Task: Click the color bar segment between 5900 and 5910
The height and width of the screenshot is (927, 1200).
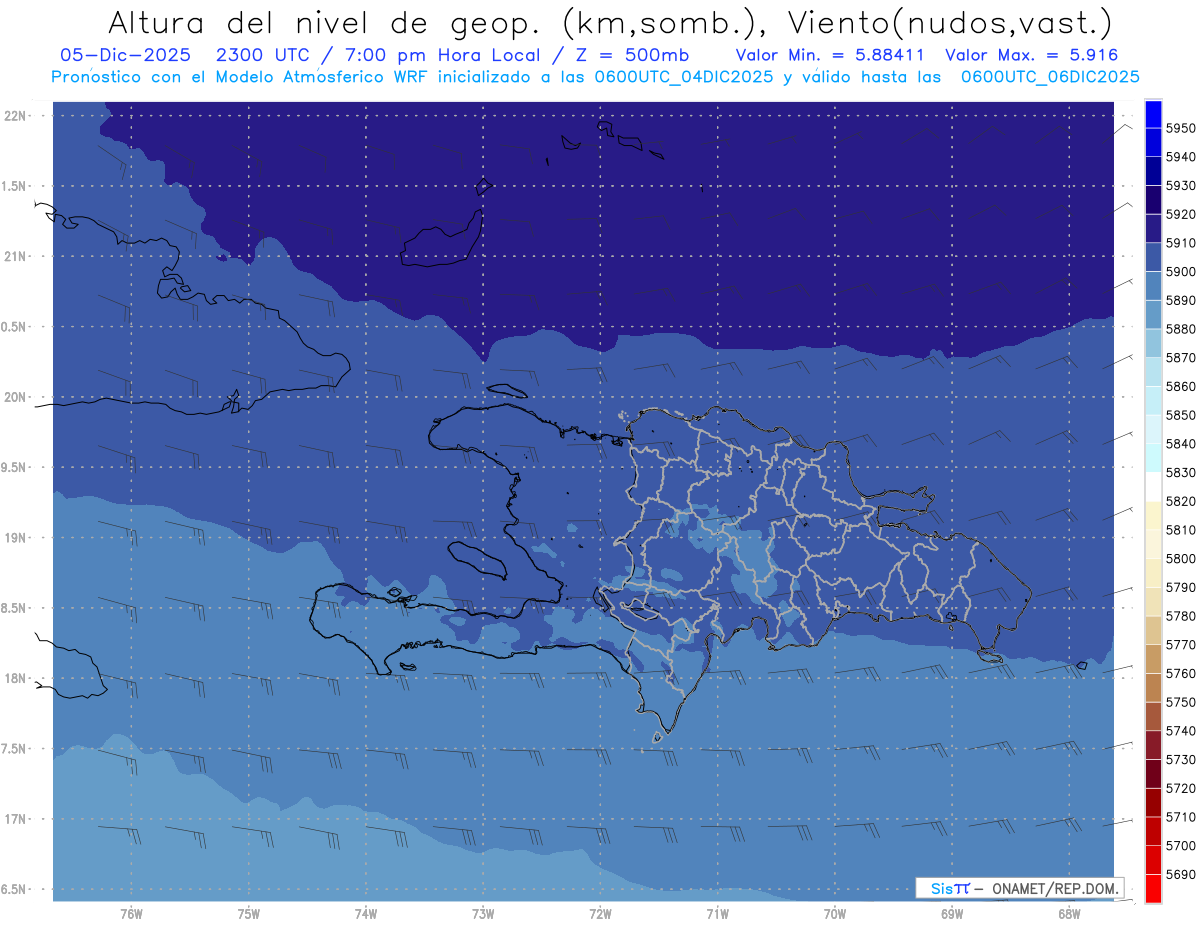Action: click(1153, 257)
